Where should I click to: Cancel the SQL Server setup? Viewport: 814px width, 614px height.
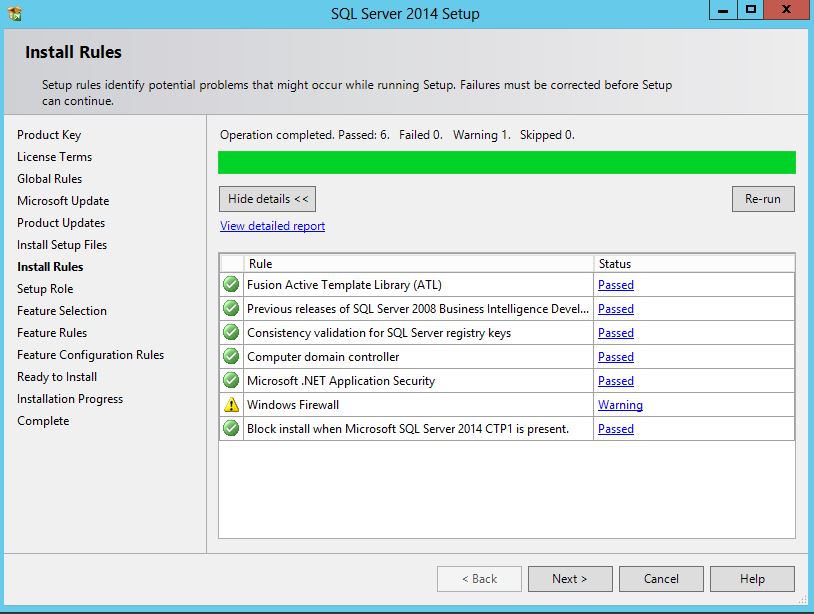661,579
